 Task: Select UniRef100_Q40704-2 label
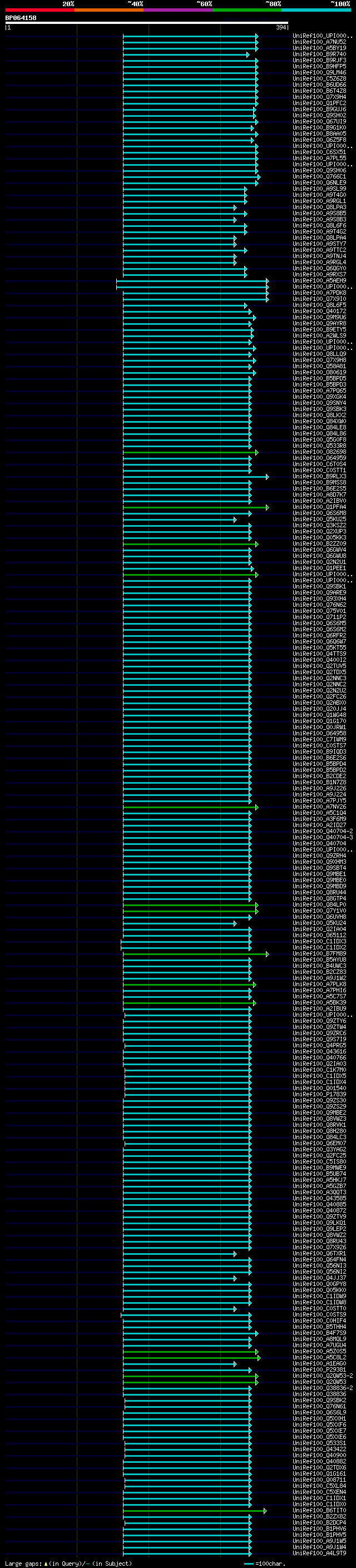(x=323, y=832)
